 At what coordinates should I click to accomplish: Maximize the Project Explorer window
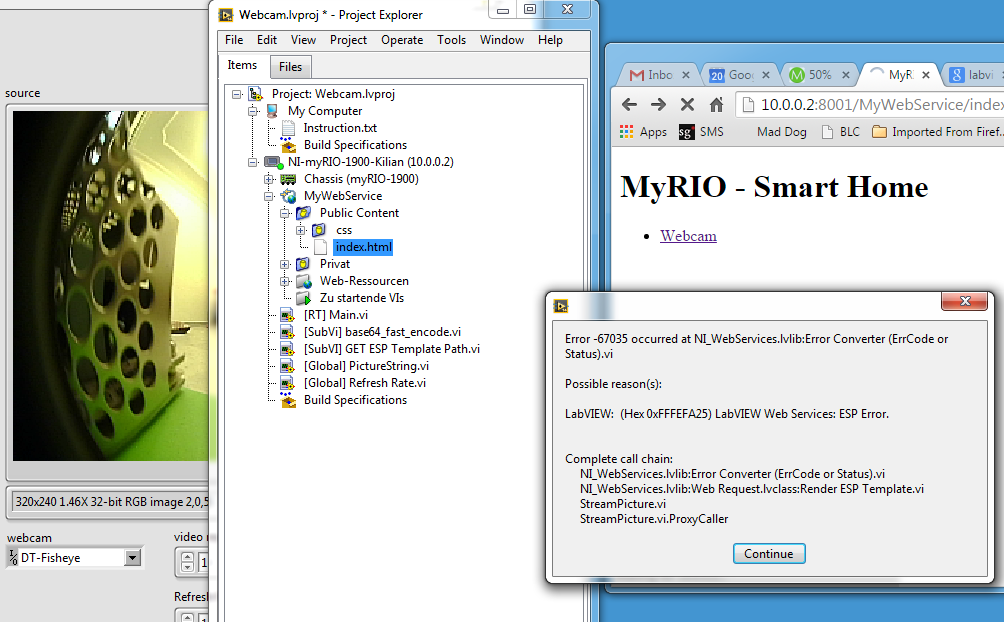(x=530, y=9)
